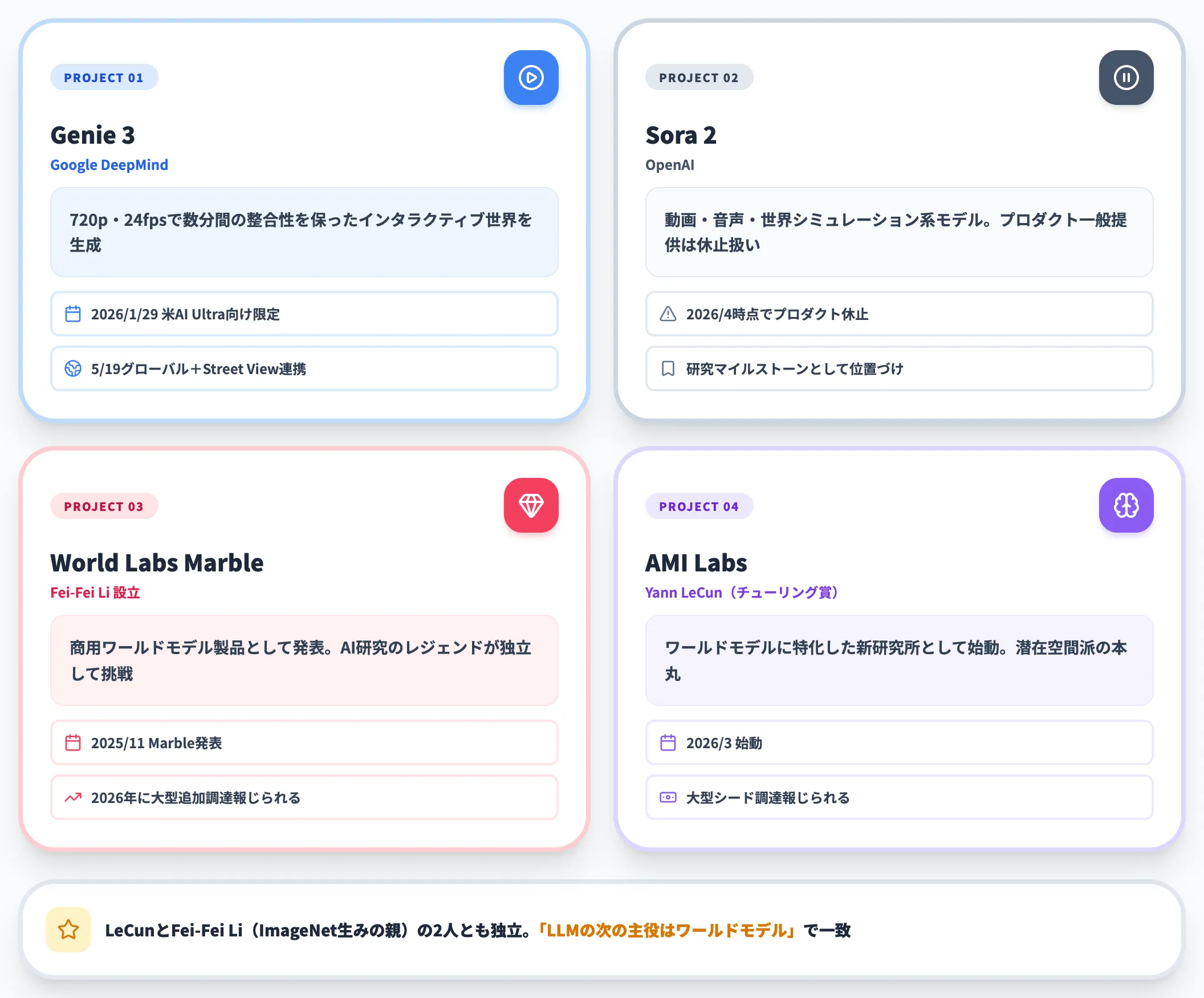Click the purple brain icon on AMI Labs
Screen dimensions: 1204x998
pyautogui.click(x=1126, y=505)
